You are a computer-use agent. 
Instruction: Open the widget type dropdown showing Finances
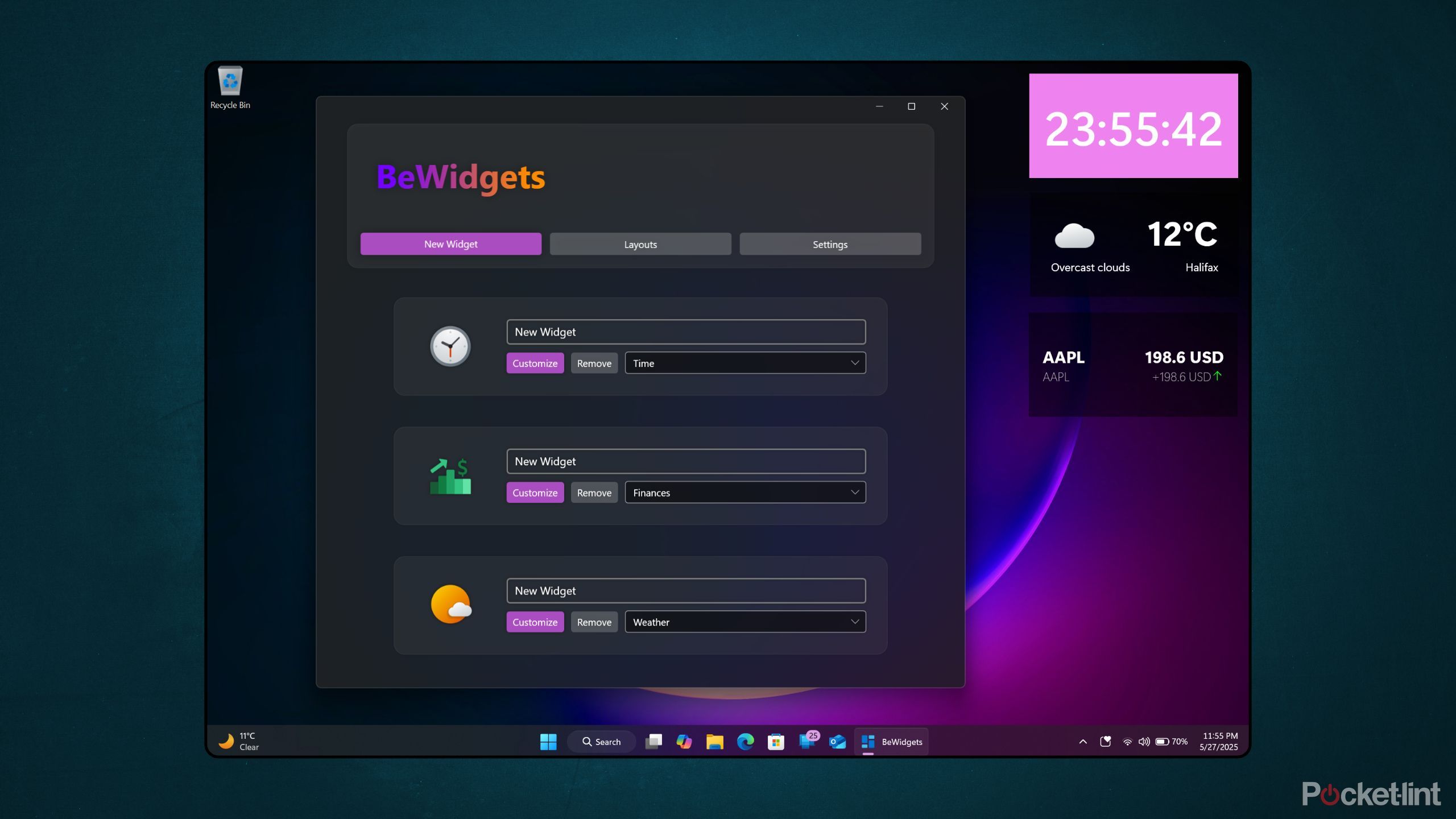click(745, 493)
